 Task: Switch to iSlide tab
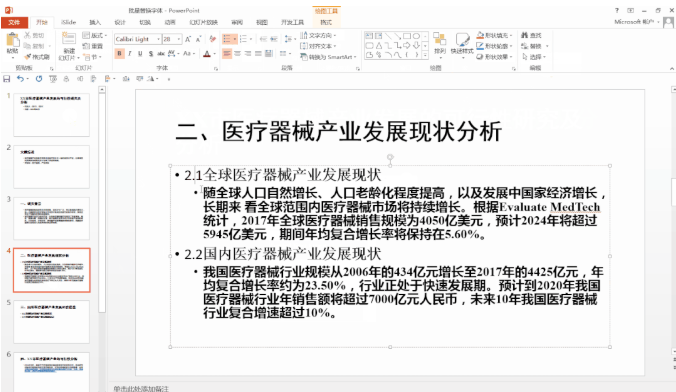(68, 22)
